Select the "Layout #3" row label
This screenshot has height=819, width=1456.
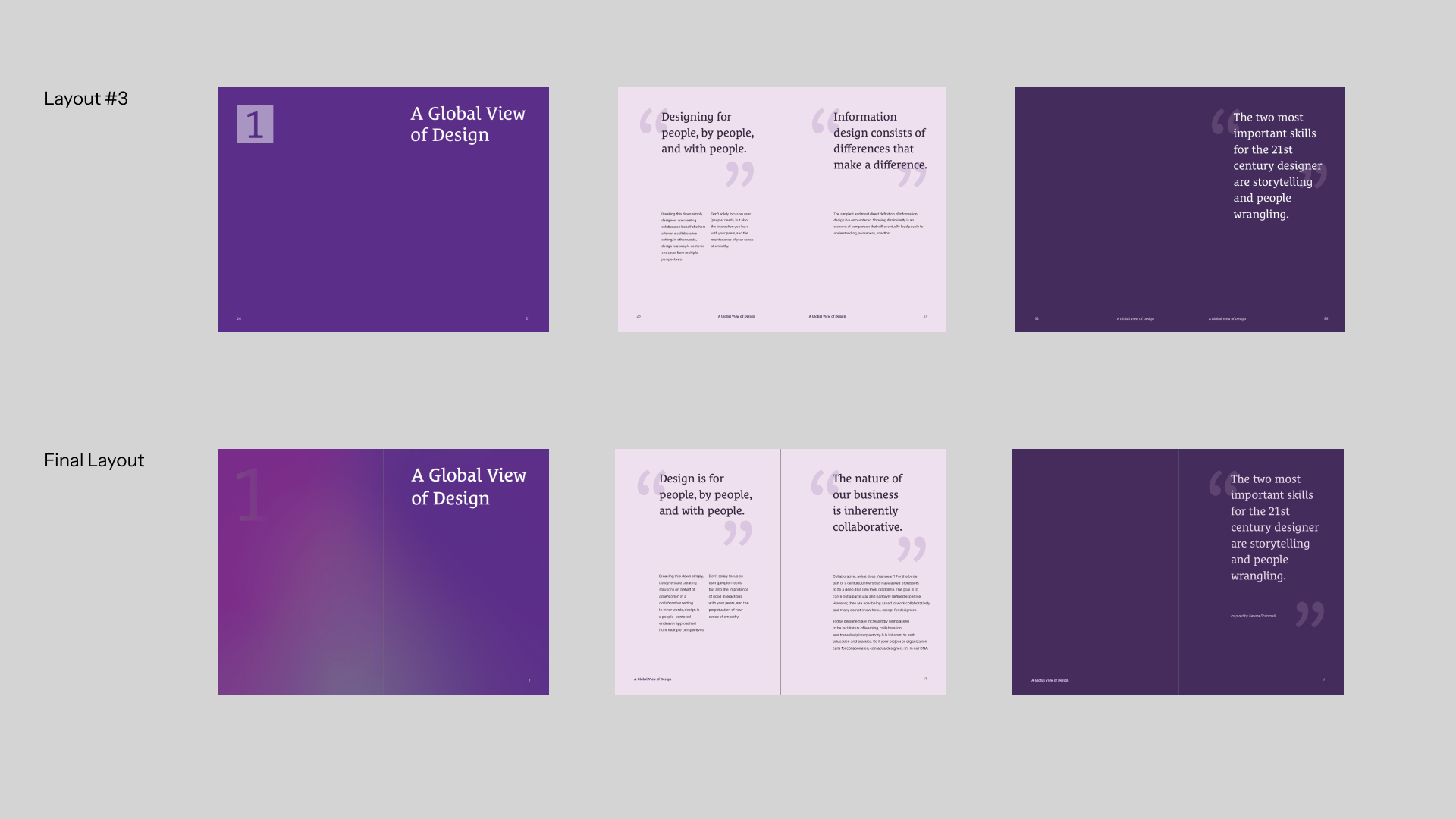(x=86, y=99)
